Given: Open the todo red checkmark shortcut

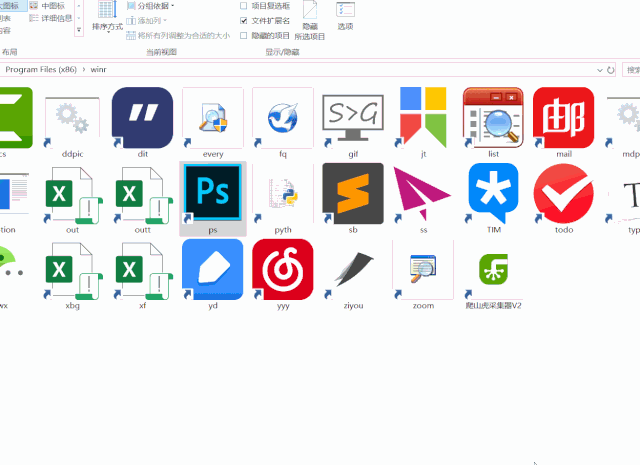Looking at the screenshot, I should pos(564,199).
